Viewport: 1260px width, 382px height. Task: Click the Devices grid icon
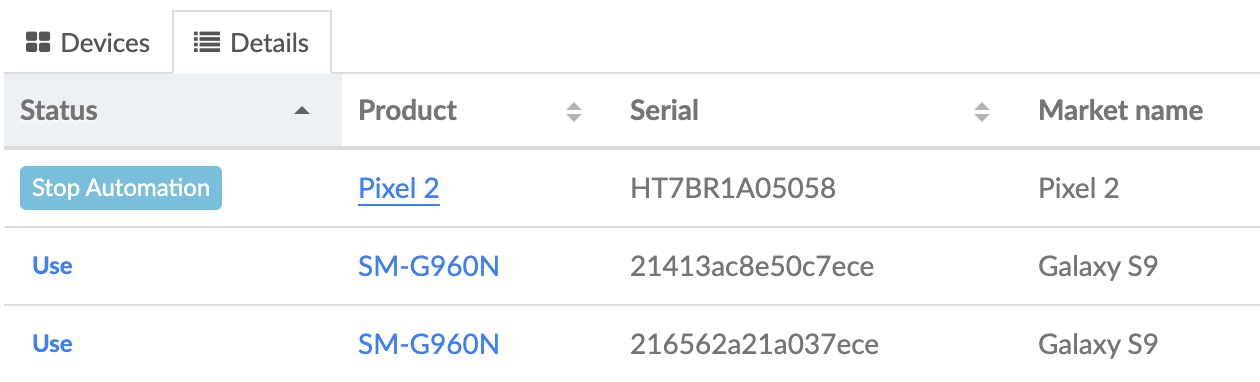coord(38,43)
